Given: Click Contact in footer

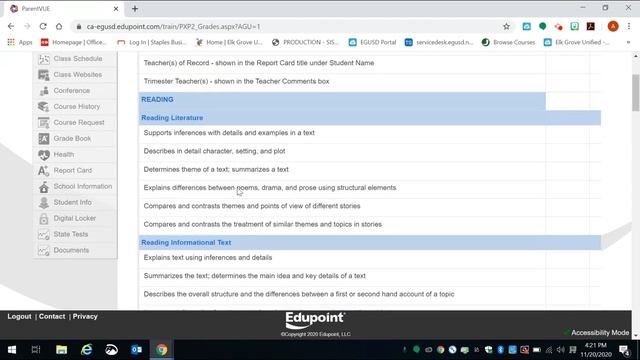Looking at the screenshot, I should coord(52,316).
